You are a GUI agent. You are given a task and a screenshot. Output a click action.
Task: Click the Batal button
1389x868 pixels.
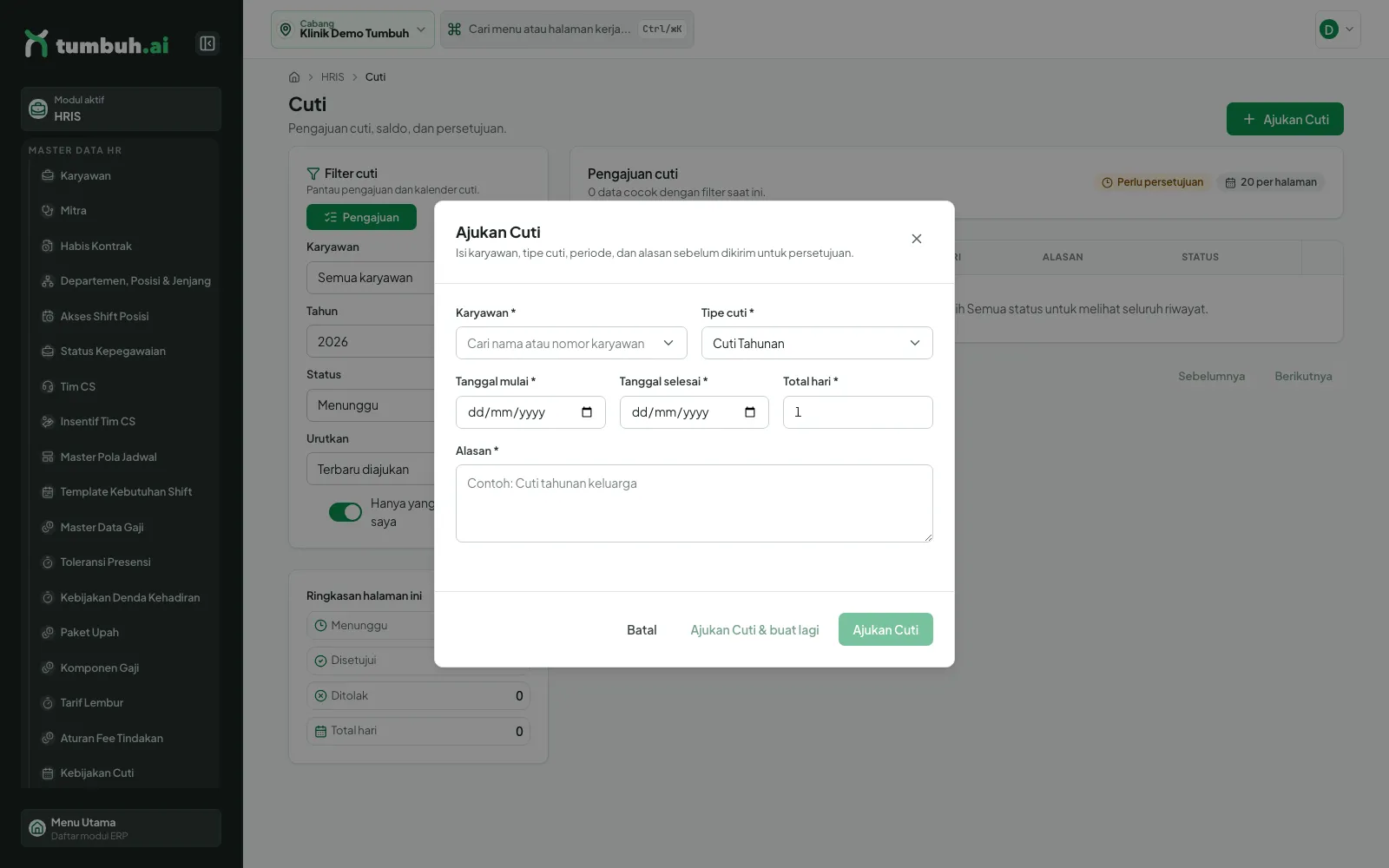(642, 630)
